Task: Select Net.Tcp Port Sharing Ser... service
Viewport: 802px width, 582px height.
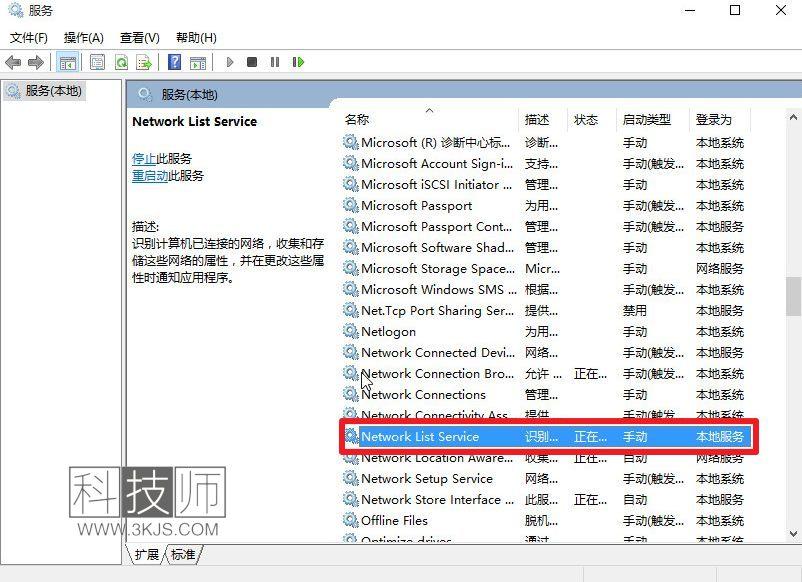Action: (545, 310)
